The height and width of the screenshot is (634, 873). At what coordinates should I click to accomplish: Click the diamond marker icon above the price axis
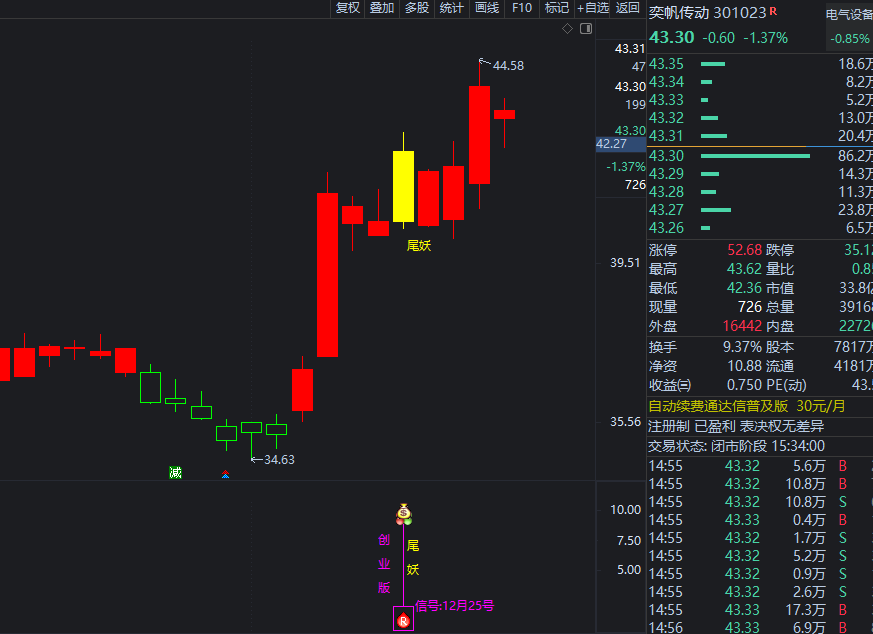(567, 29)
